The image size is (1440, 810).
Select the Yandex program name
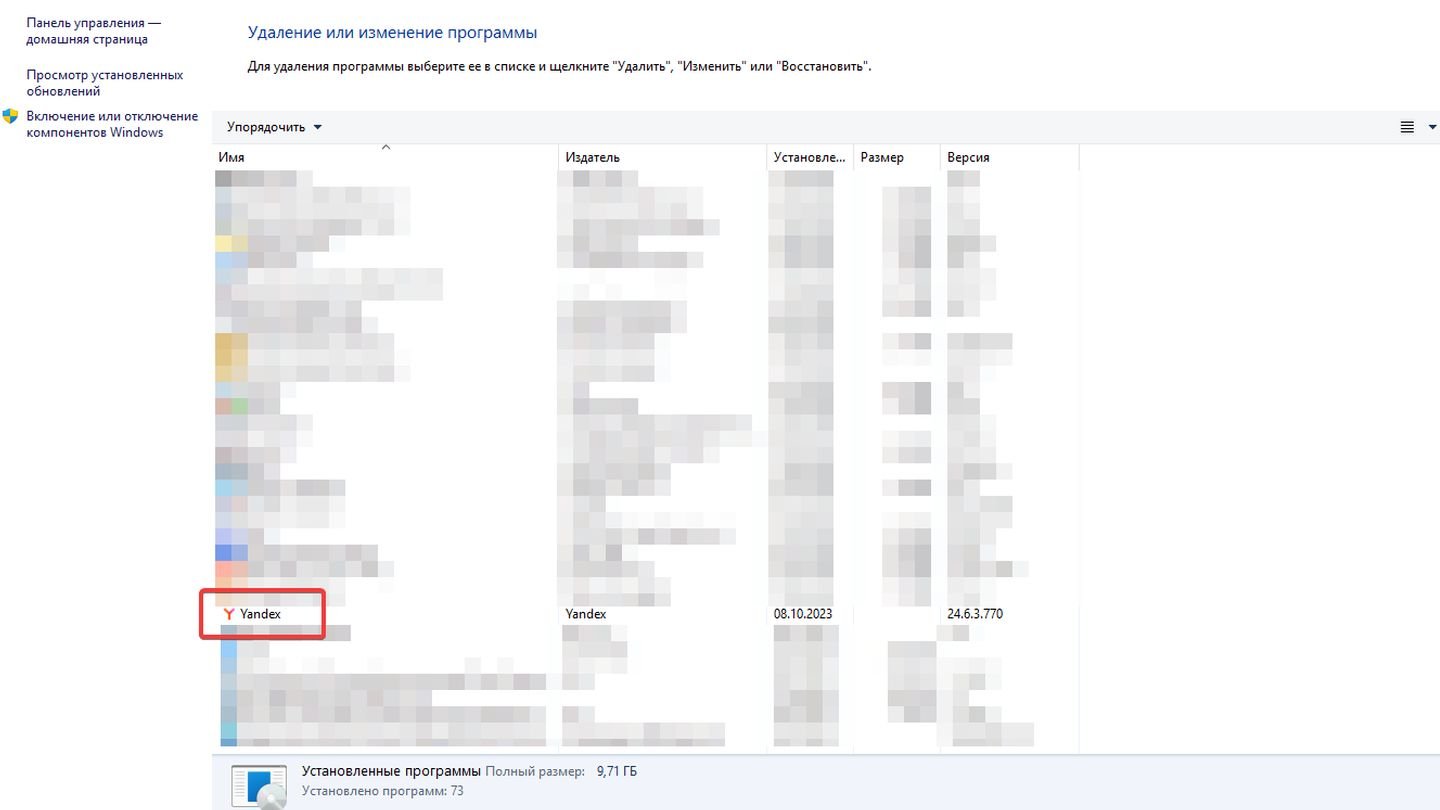pyautogui.click(x=260, y=614)
